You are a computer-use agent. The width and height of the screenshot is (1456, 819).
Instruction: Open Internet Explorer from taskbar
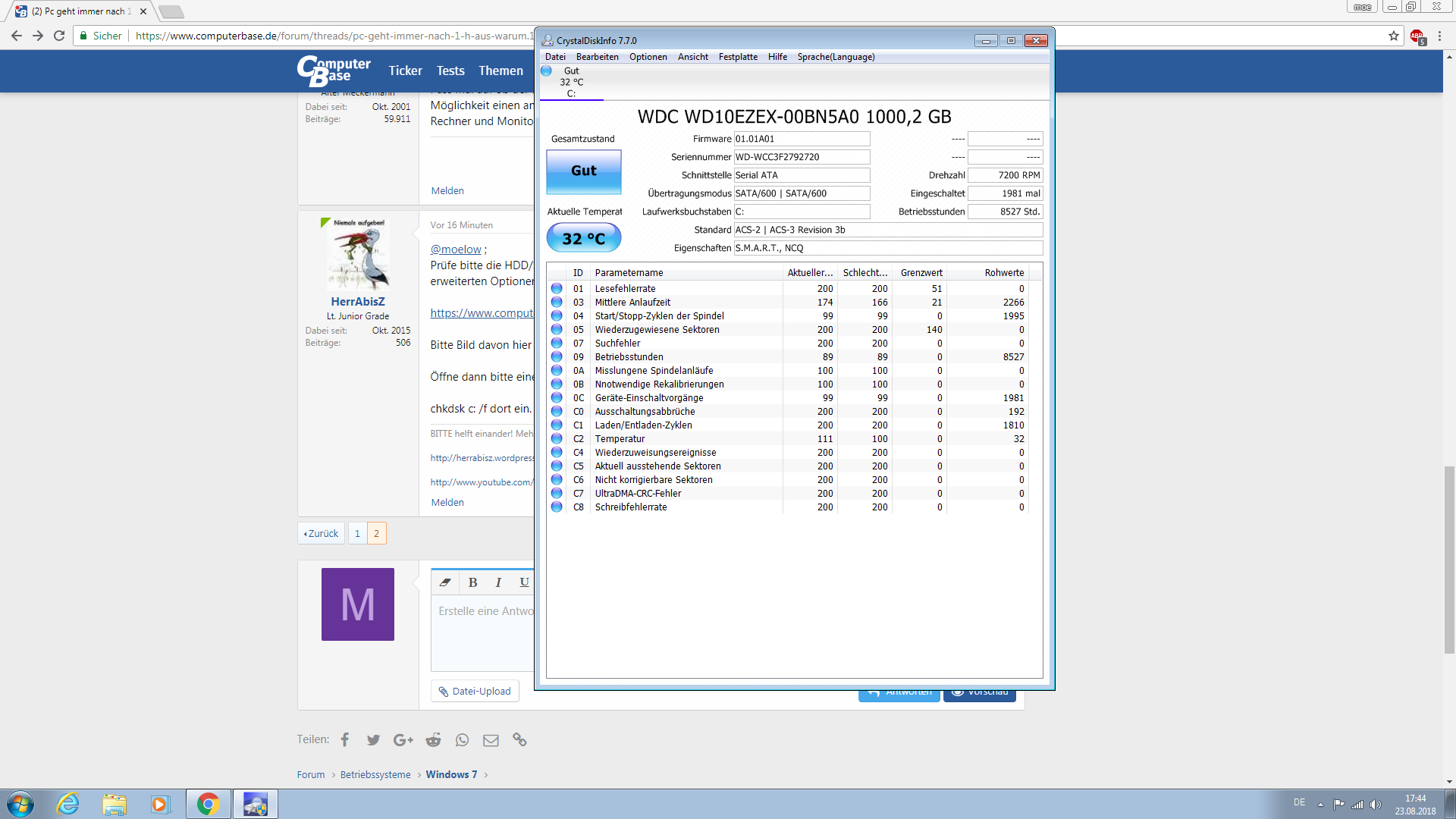click(x=68, y=804)
